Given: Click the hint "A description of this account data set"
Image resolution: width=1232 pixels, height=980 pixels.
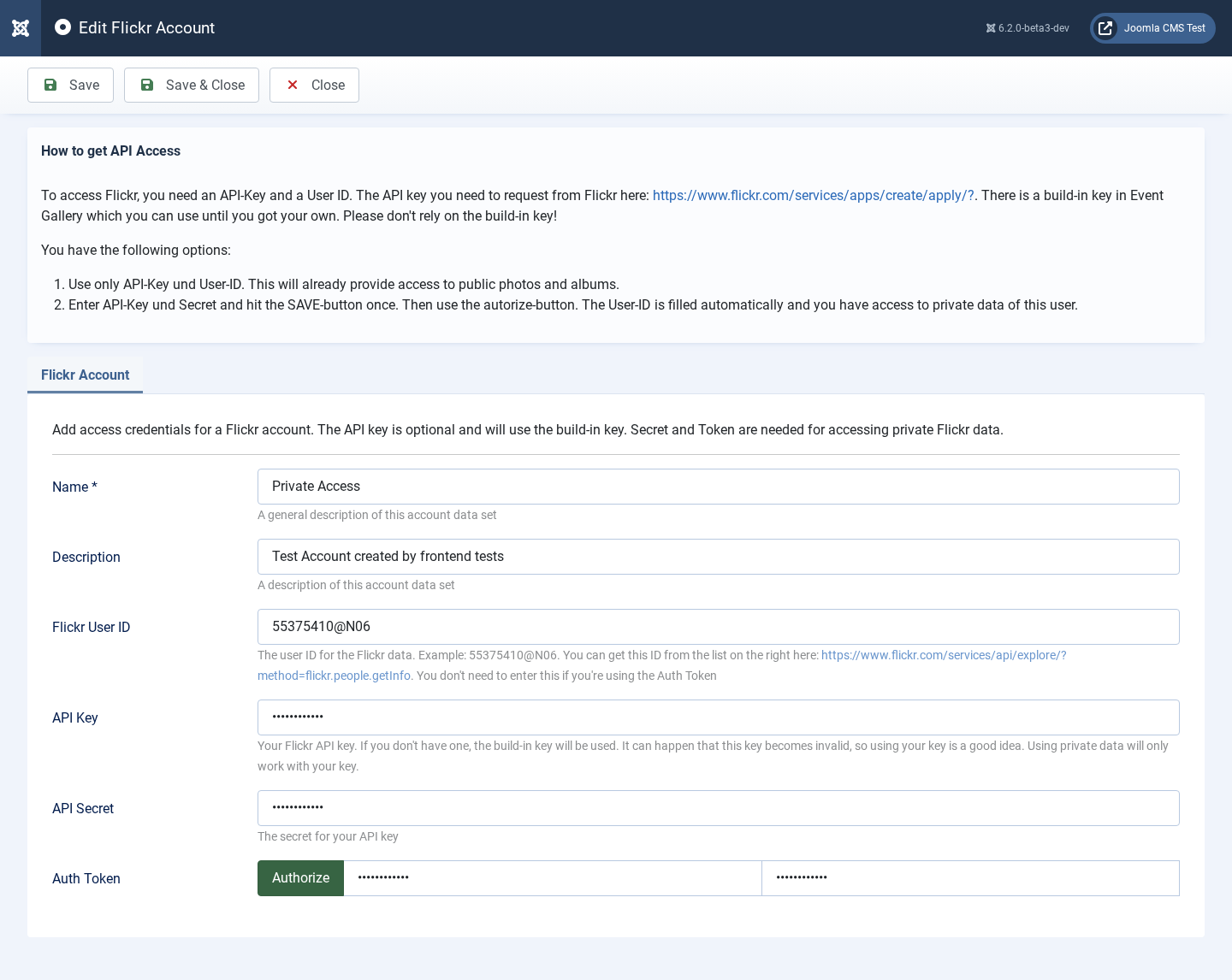Looking at the screenshot, I should 356,585.
